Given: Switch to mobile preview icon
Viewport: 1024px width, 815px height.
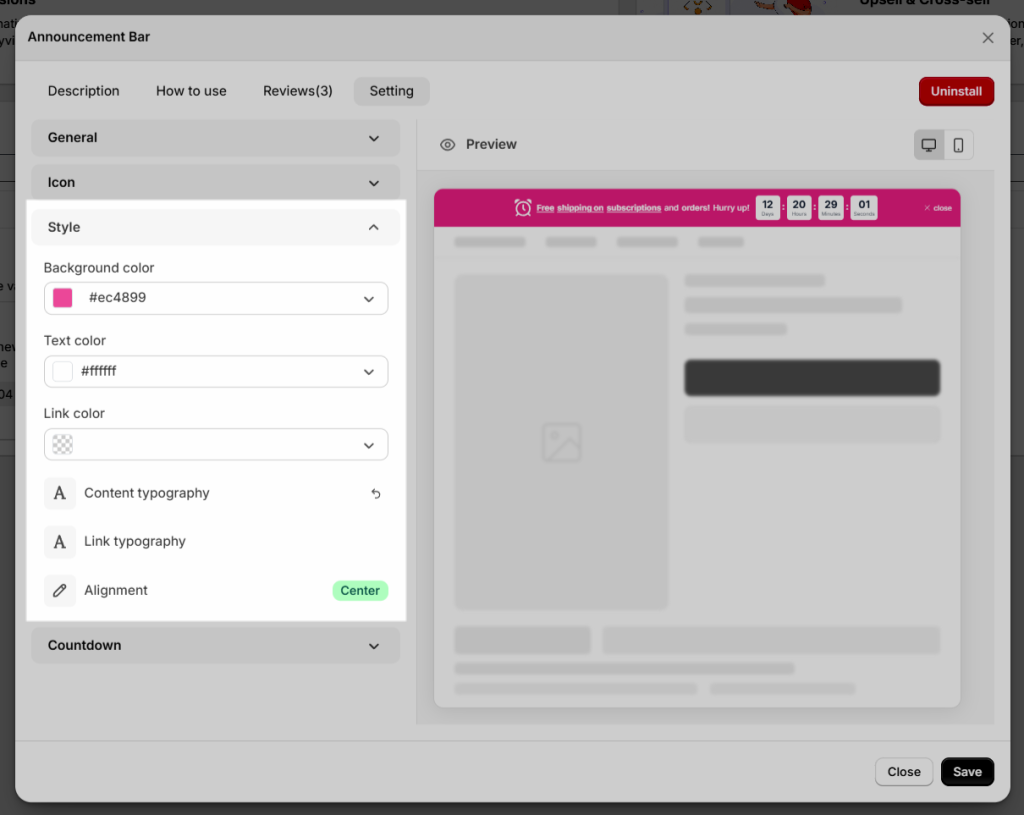Looking at the screenshot, I should tap(958, 145).
